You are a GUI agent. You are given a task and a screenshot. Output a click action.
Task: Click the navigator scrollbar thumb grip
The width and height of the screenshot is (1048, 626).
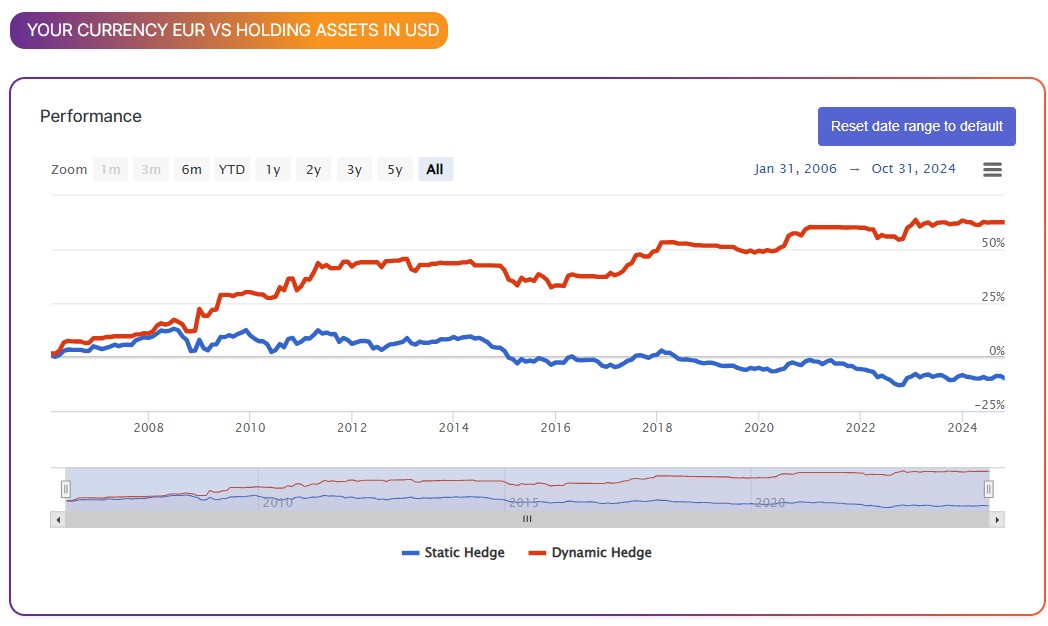[527, 520]
